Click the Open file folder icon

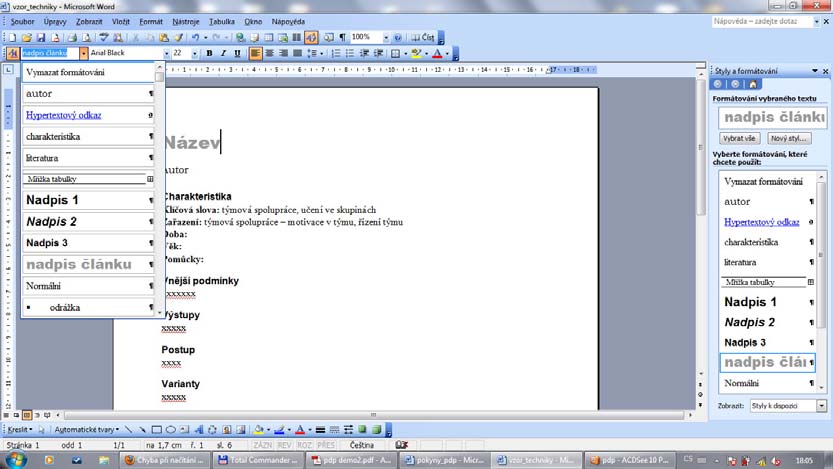[x=26, y=37]
